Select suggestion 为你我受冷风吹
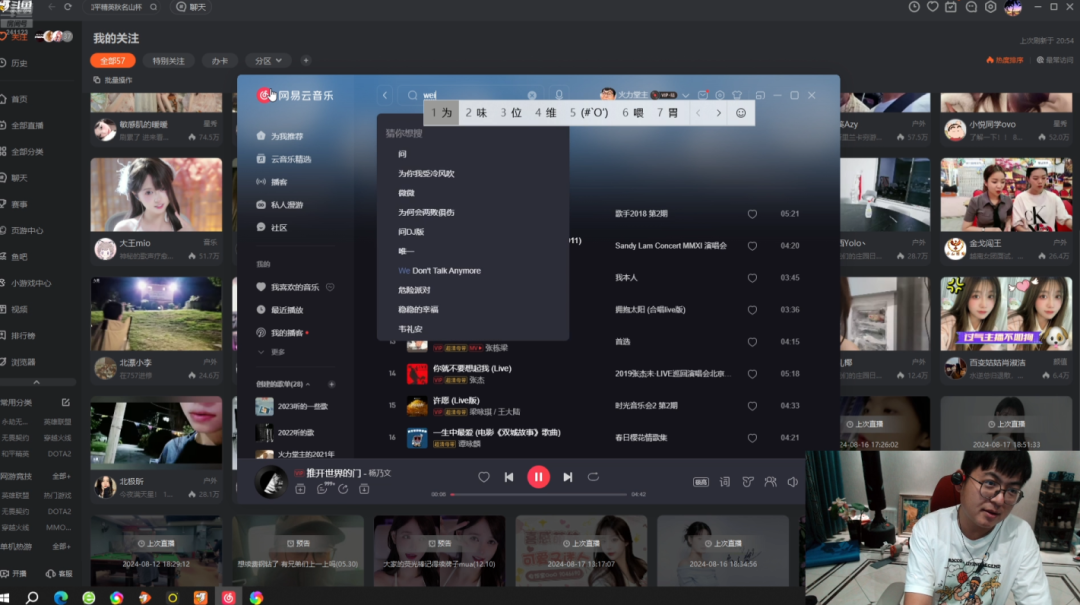Screen dimensions: 1080x605 pyautogui.click(x=426, y=174)
